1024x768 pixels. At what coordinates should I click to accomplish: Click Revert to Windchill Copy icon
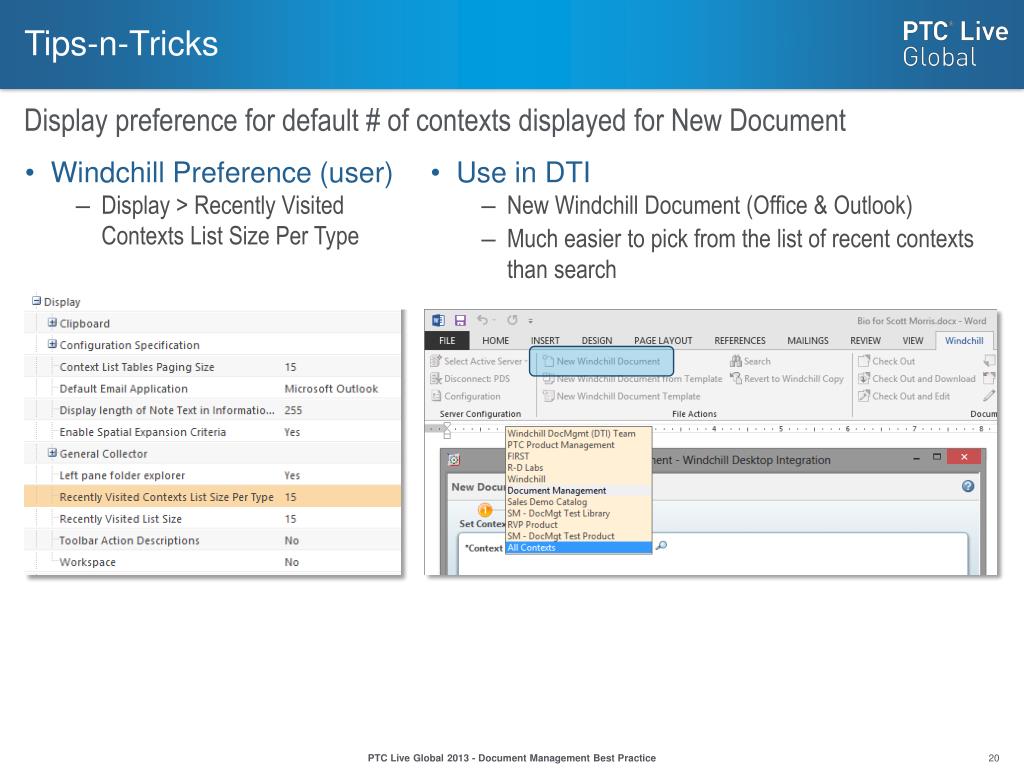736,379
